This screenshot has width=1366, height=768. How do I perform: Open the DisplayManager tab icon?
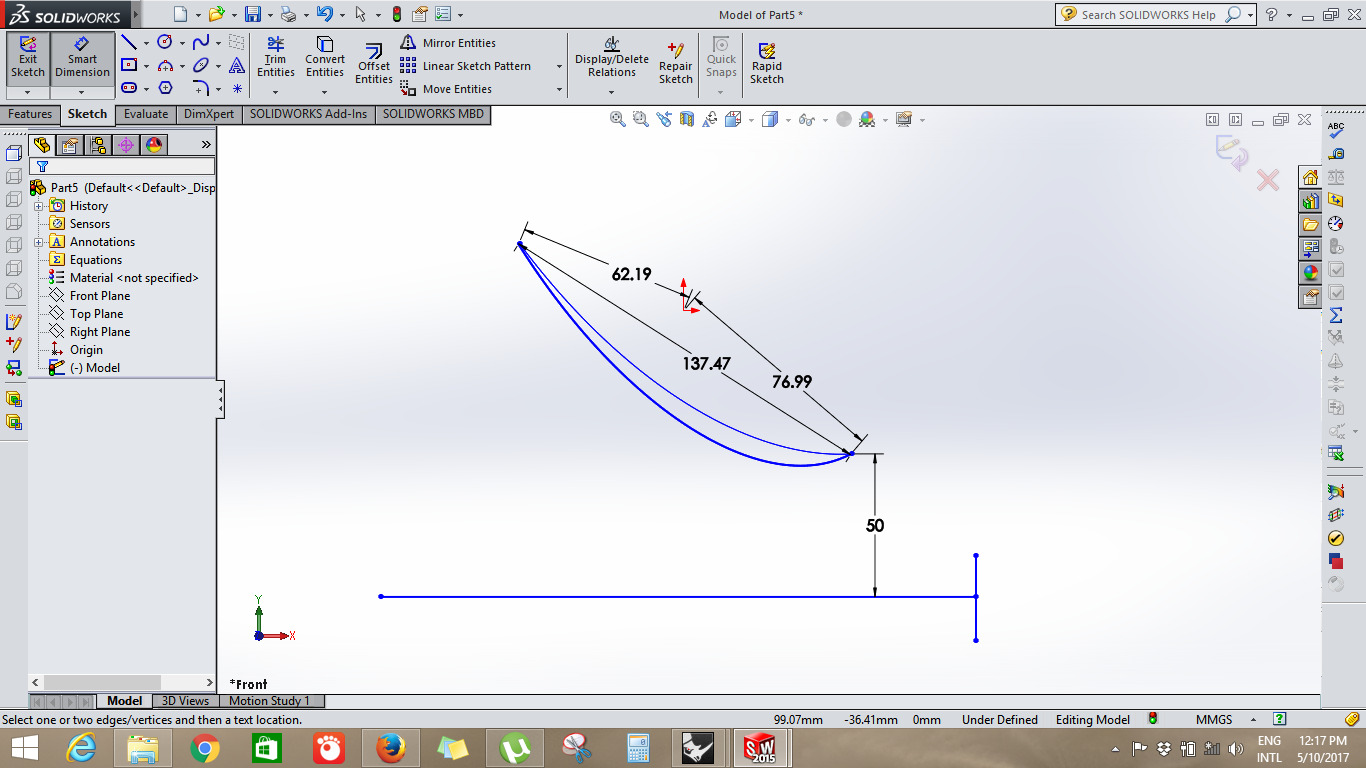154,145
